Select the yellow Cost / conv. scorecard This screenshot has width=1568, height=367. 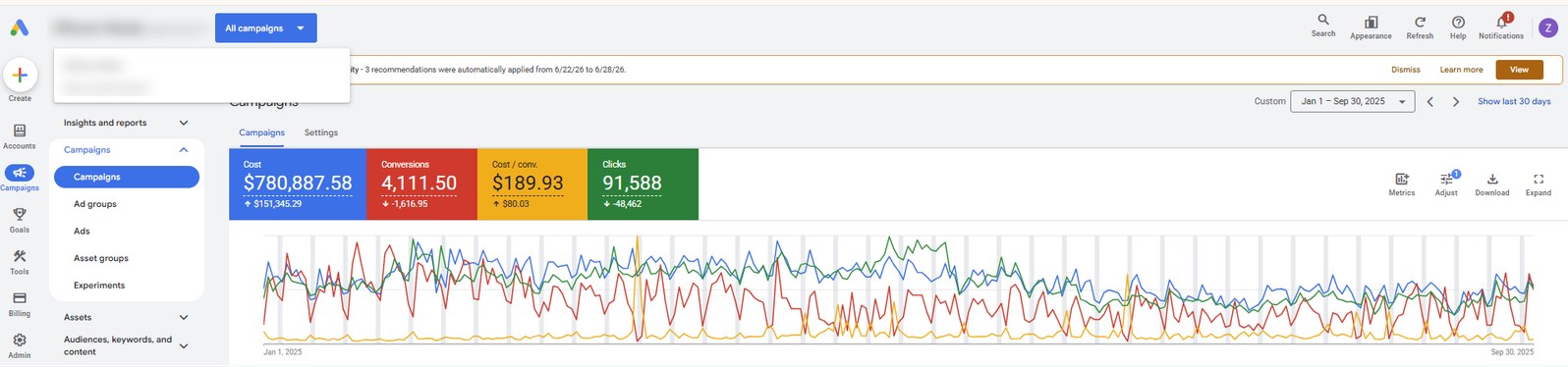tap(532, 184)
